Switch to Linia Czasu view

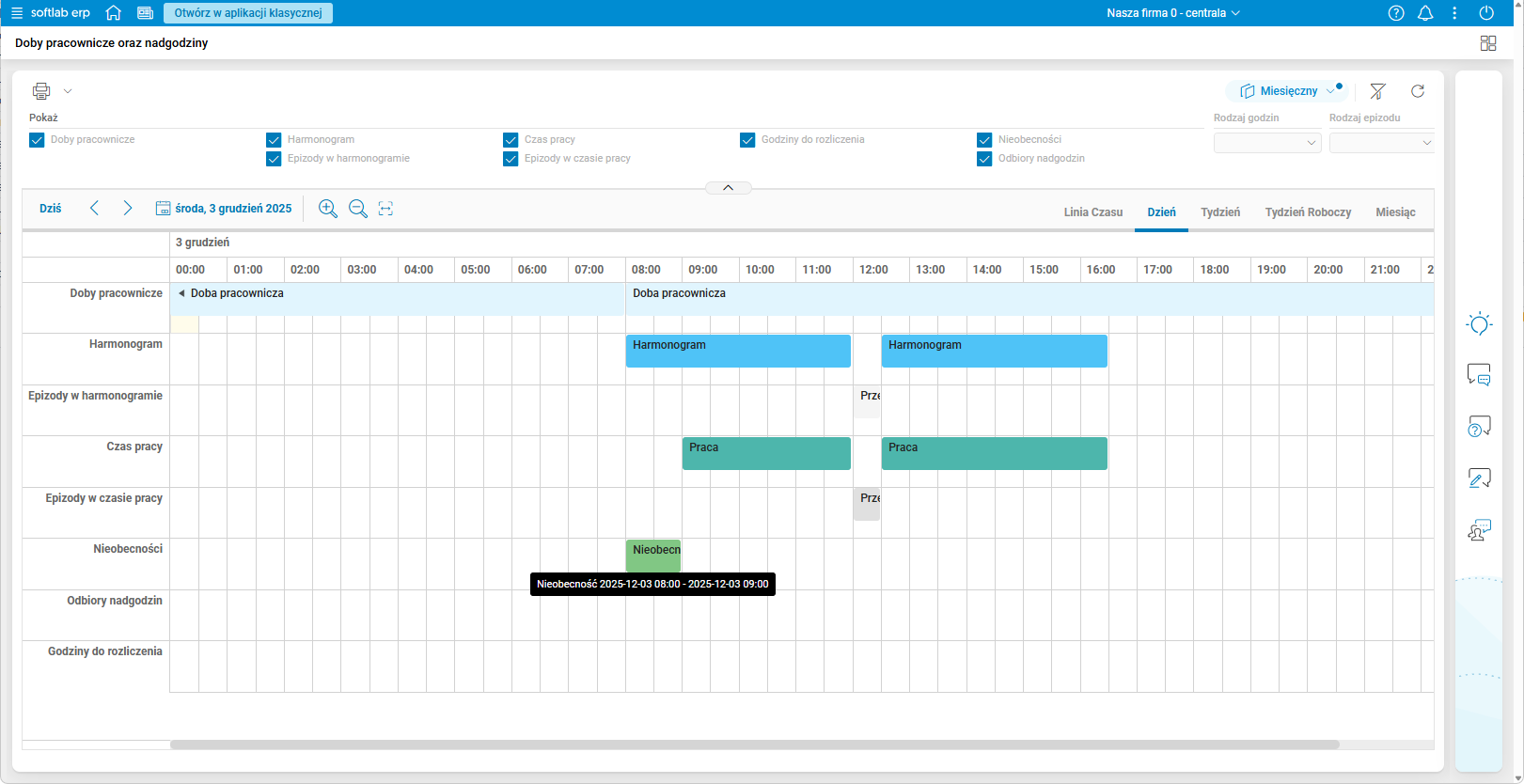tap(1093, 212)
